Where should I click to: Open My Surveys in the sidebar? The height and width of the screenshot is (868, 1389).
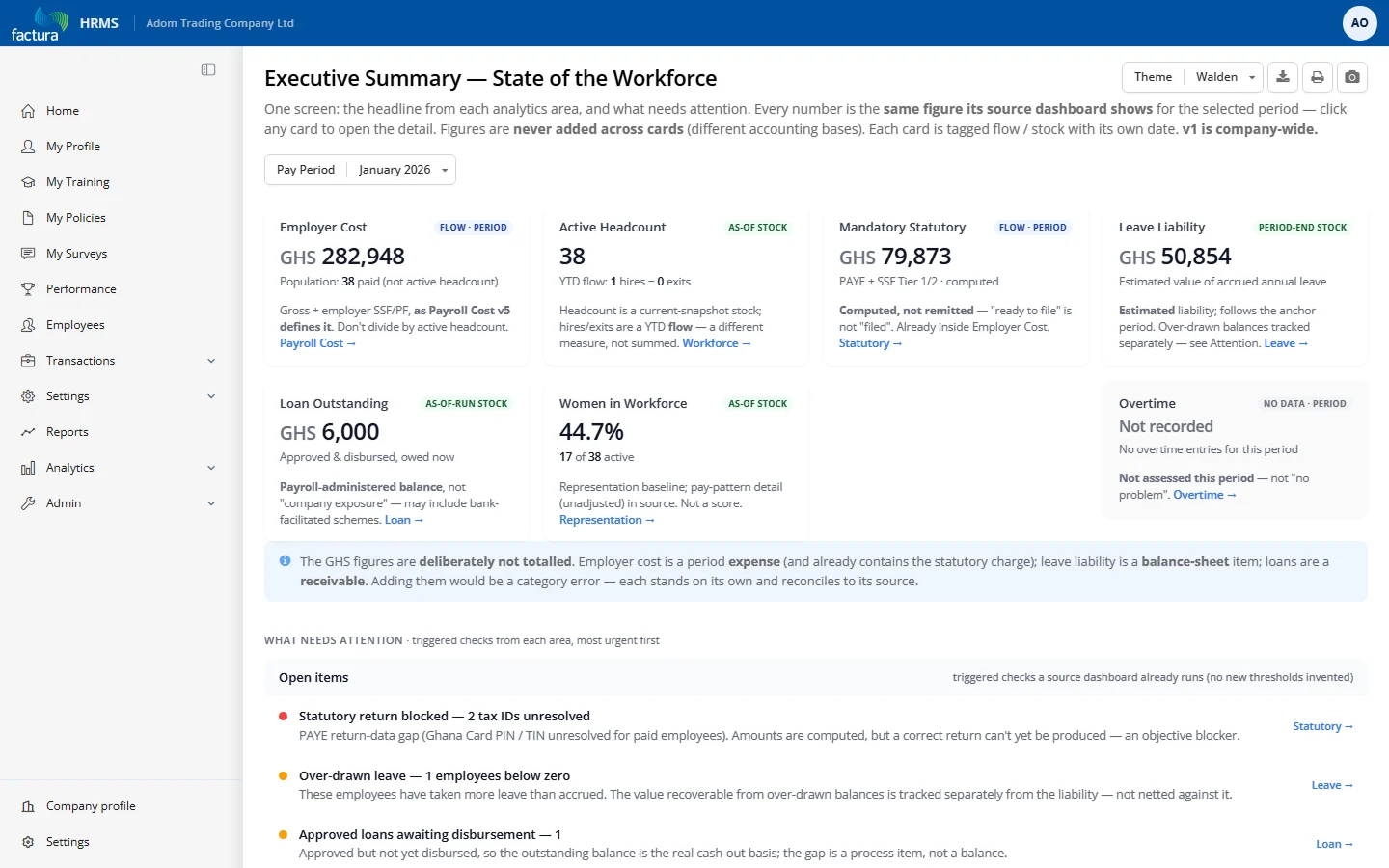coord(76,254)
